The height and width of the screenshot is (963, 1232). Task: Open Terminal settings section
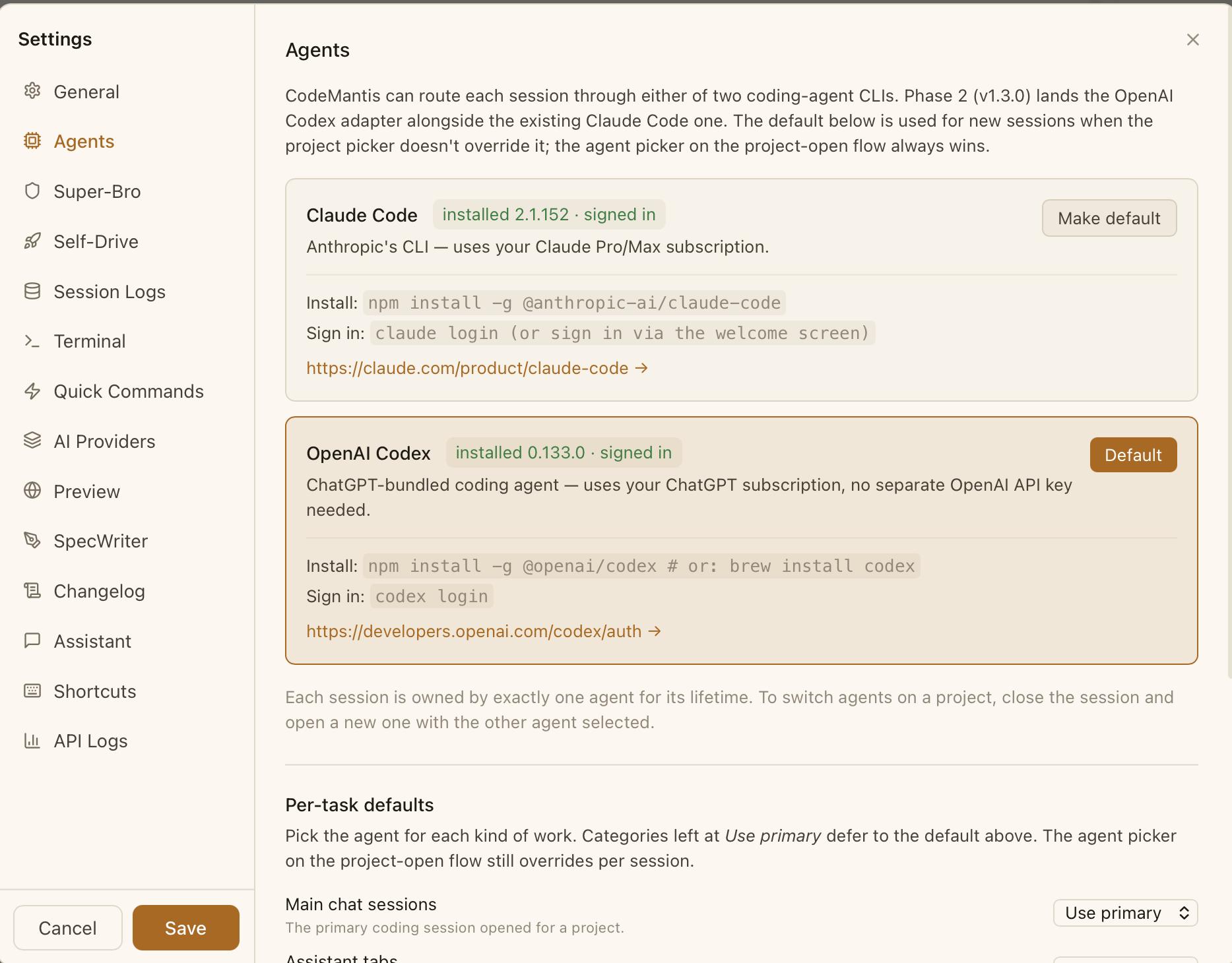(90, 341)
